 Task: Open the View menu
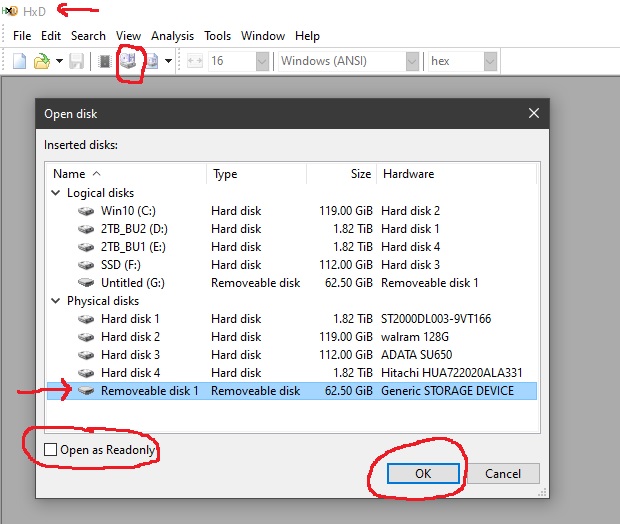point(129,36)
